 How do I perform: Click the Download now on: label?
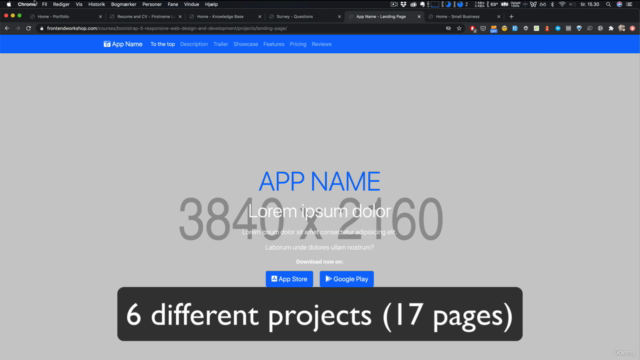(x=320, y=262)
